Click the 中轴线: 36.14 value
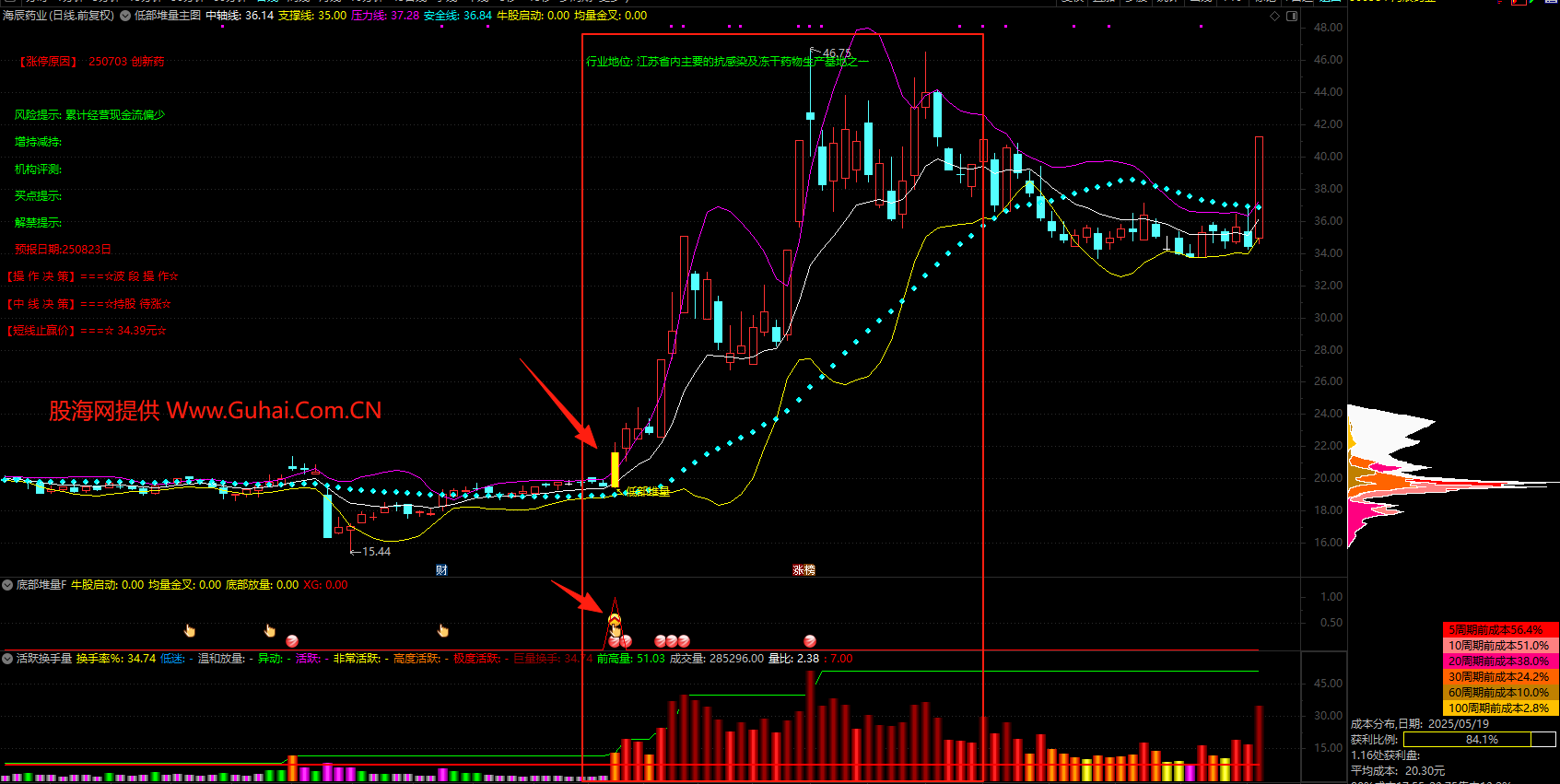1560x784 pixels. pos(240,16)
